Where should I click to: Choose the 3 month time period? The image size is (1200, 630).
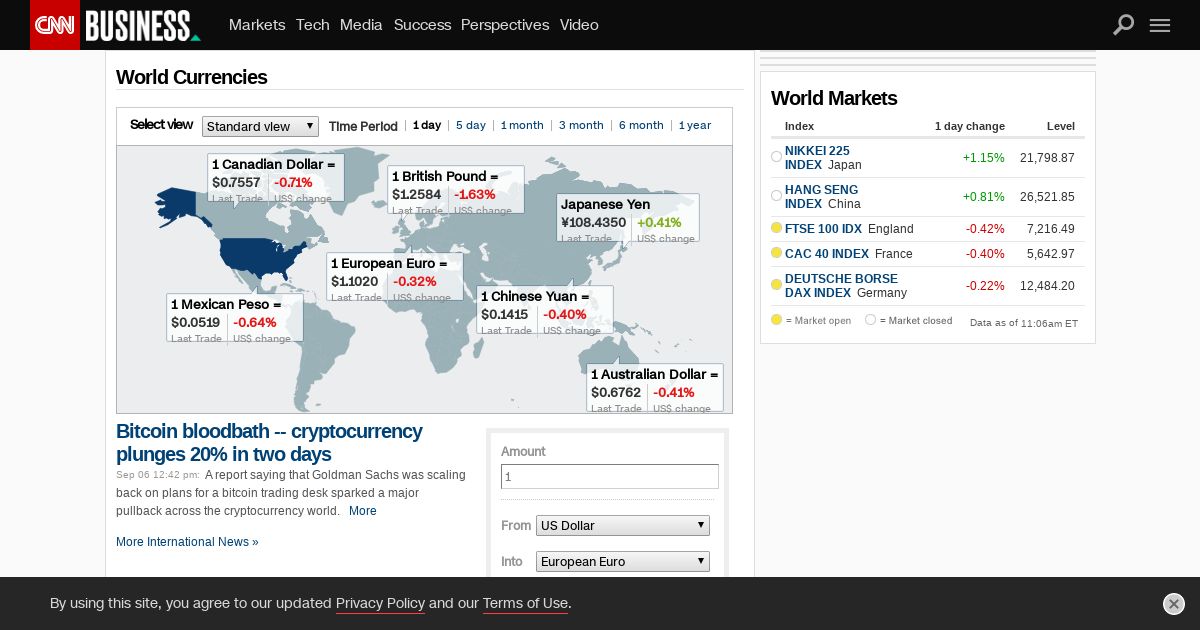click(x=581, y=125)
